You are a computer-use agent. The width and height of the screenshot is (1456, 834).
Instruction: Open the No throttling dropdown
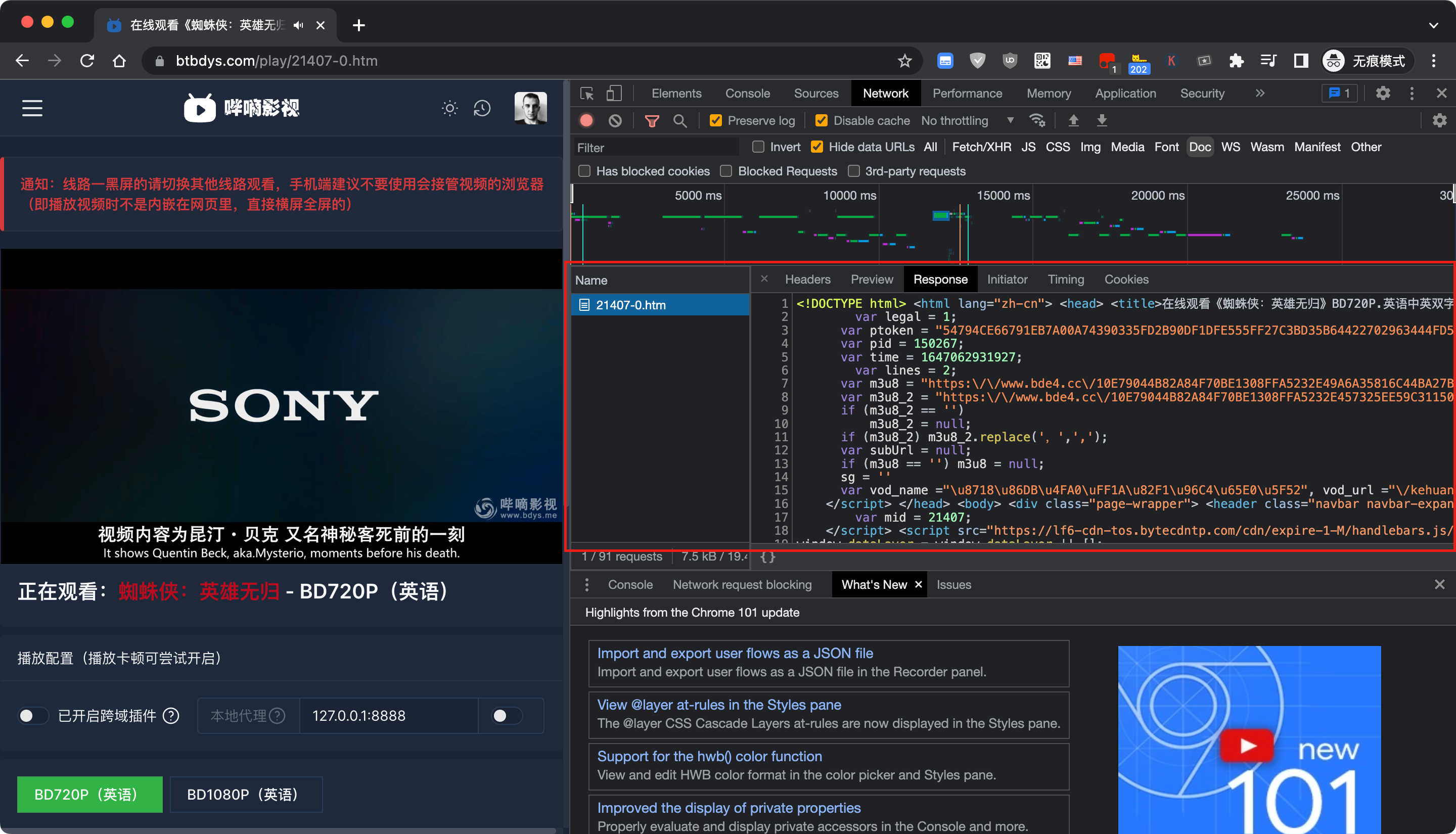click(x=968, y=121)
